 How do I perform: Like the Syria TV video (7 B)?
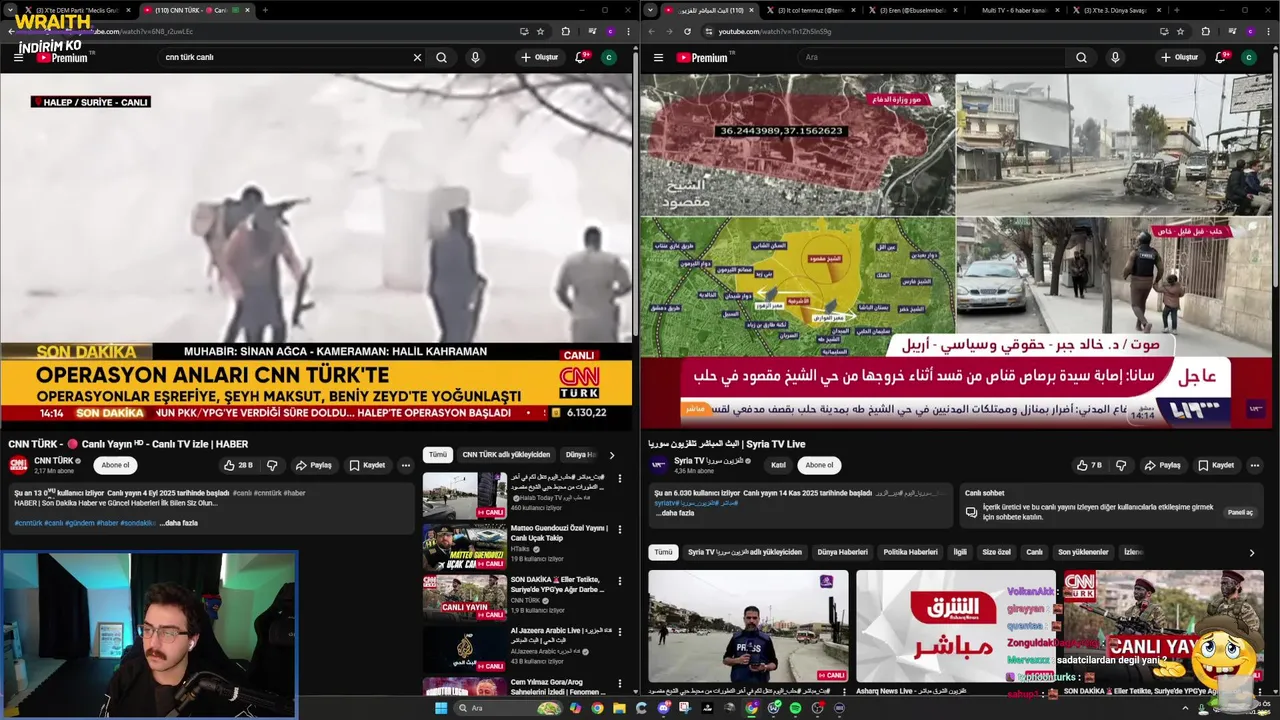pos(1089,465)
